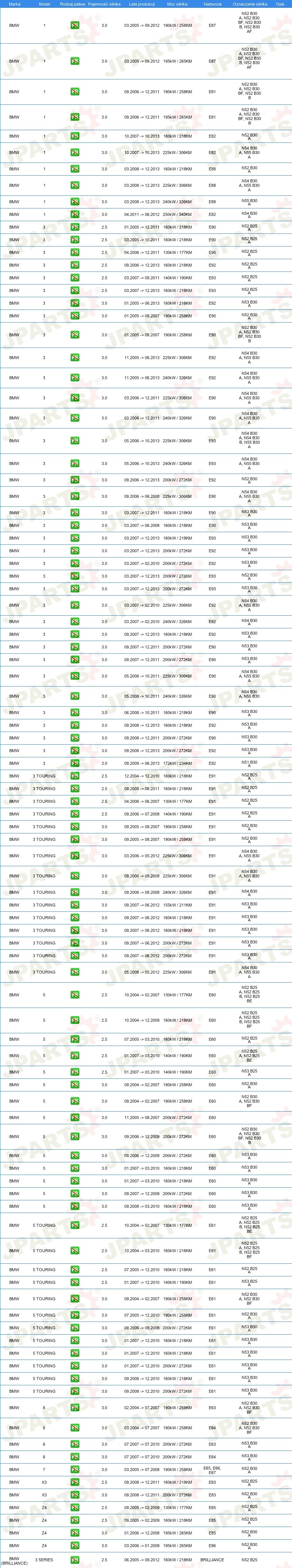Click fuel icon for BMW 6 E64 200kW/272KM
292x1568 pixels.
[74, 1457]
